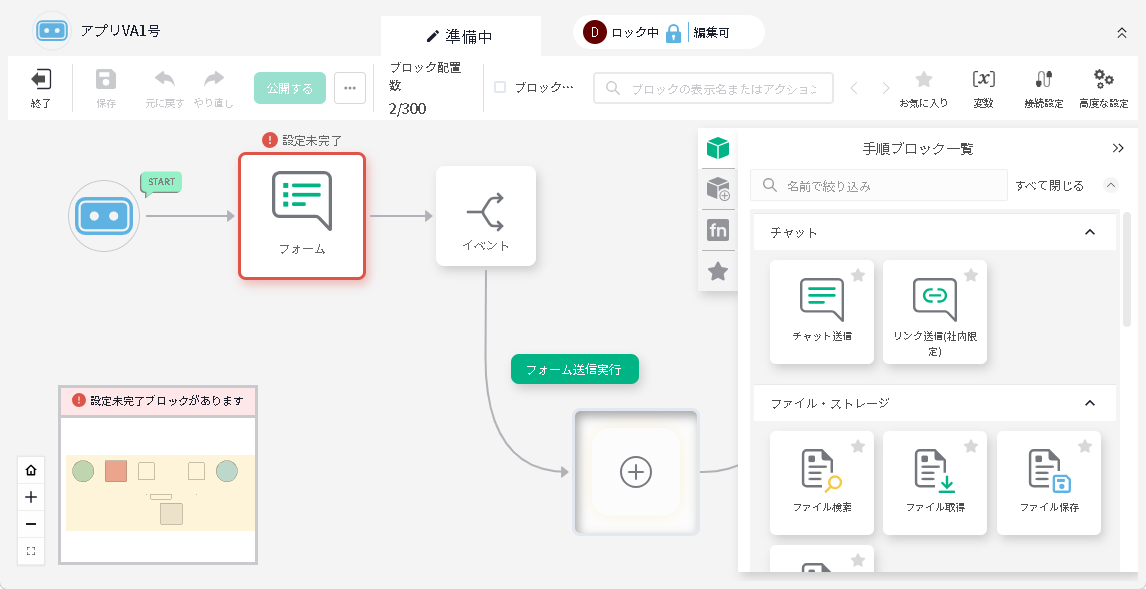Click the 公開する button
1146x589 pixels.
point(290,88)
